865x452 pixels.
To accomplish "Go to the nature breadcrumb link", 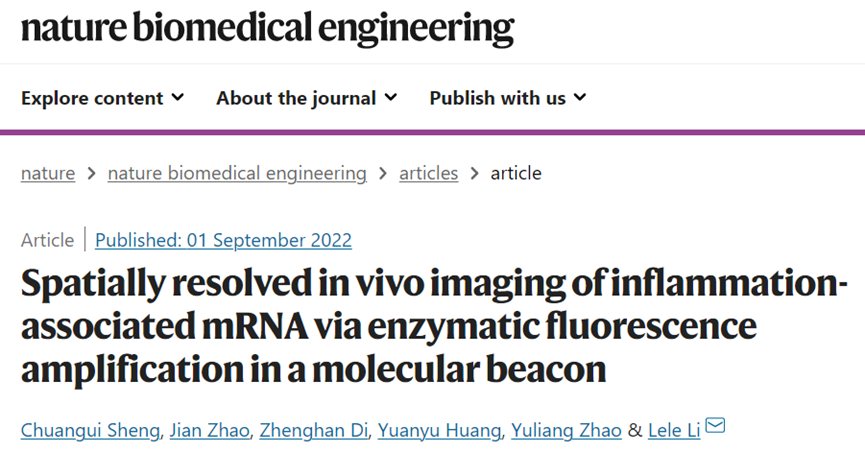I will pyautogui.click(x=48, y=173).
